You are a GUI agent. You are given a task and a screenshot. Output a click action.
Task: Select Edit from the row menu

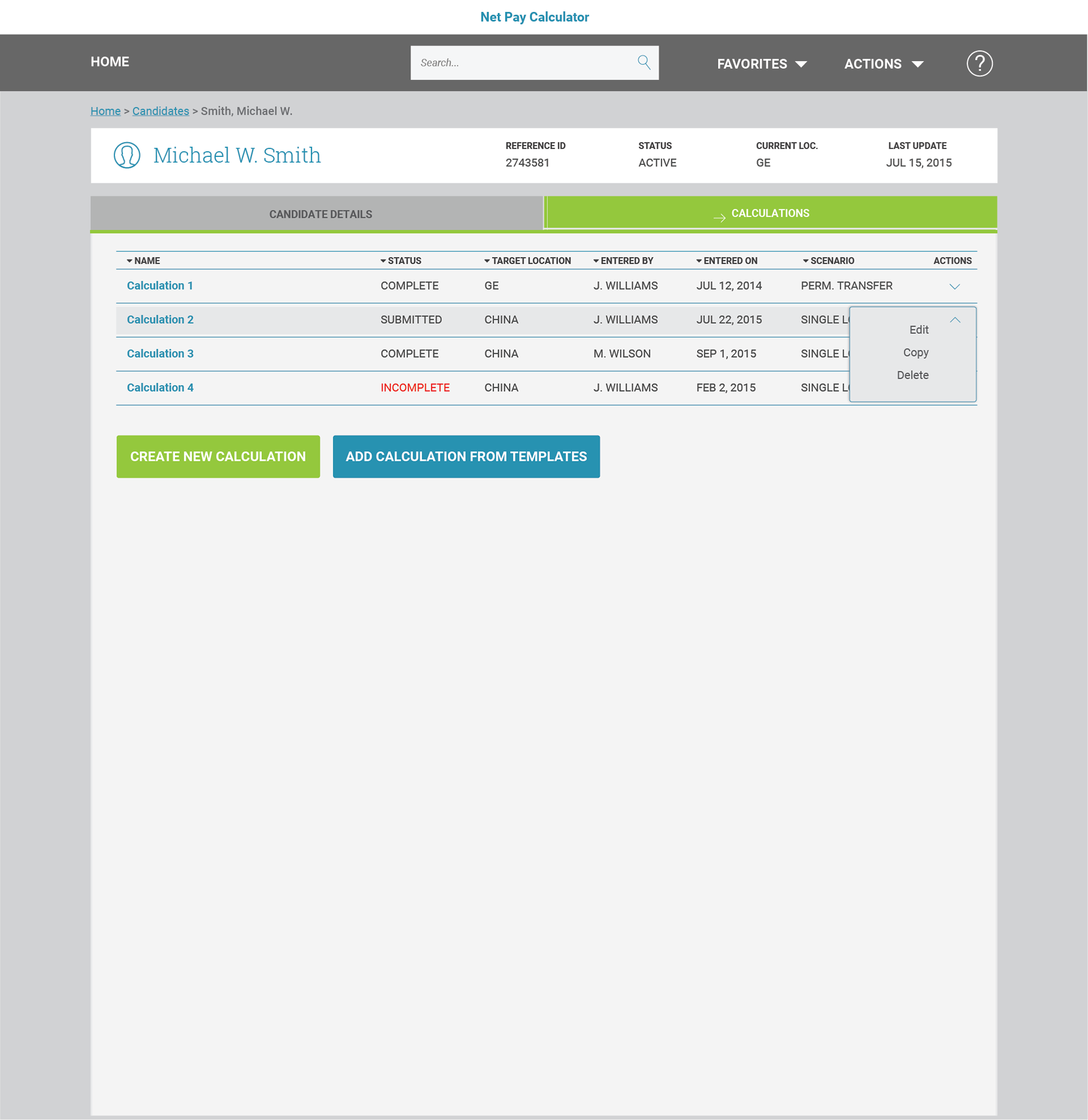pos(919,330)
